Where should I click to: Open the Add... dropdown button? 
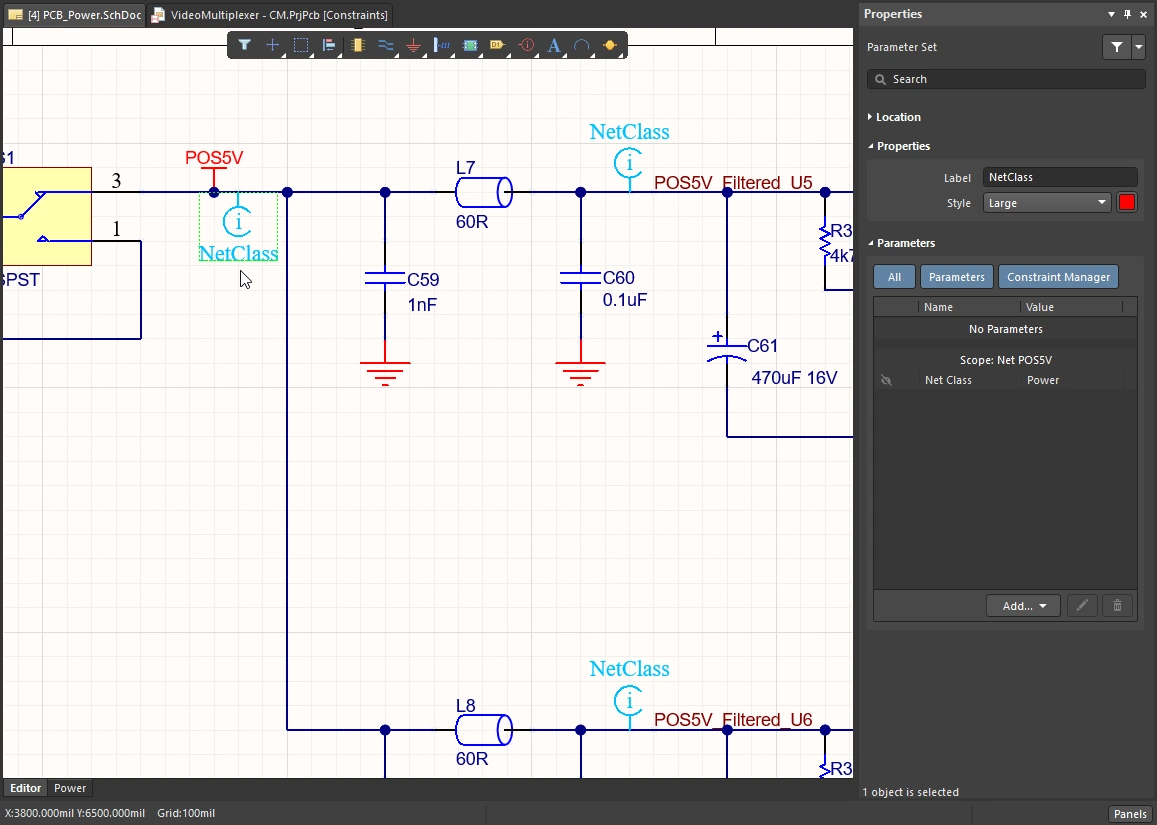point(1023,606)
